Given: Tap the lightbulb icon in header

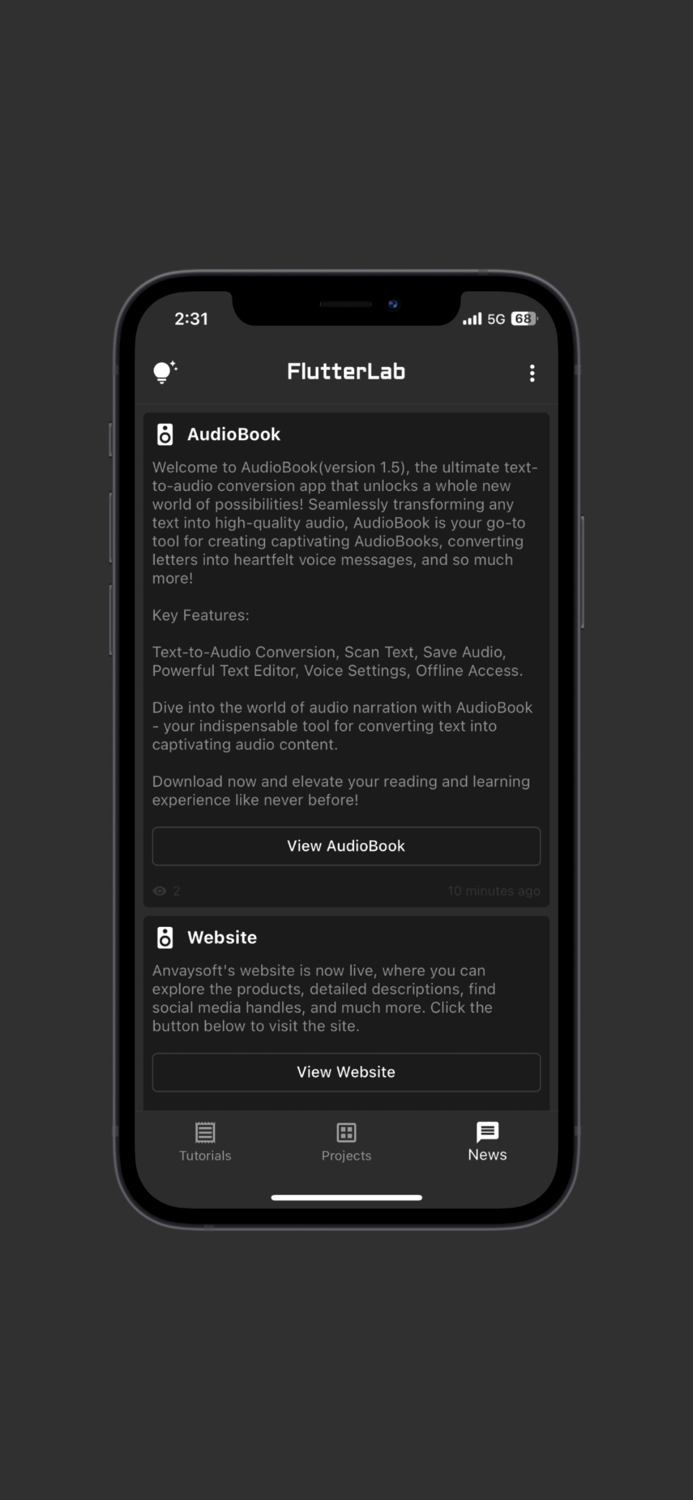Looking at the screenshot, I should pyautogui.click(x=164, y=372).
